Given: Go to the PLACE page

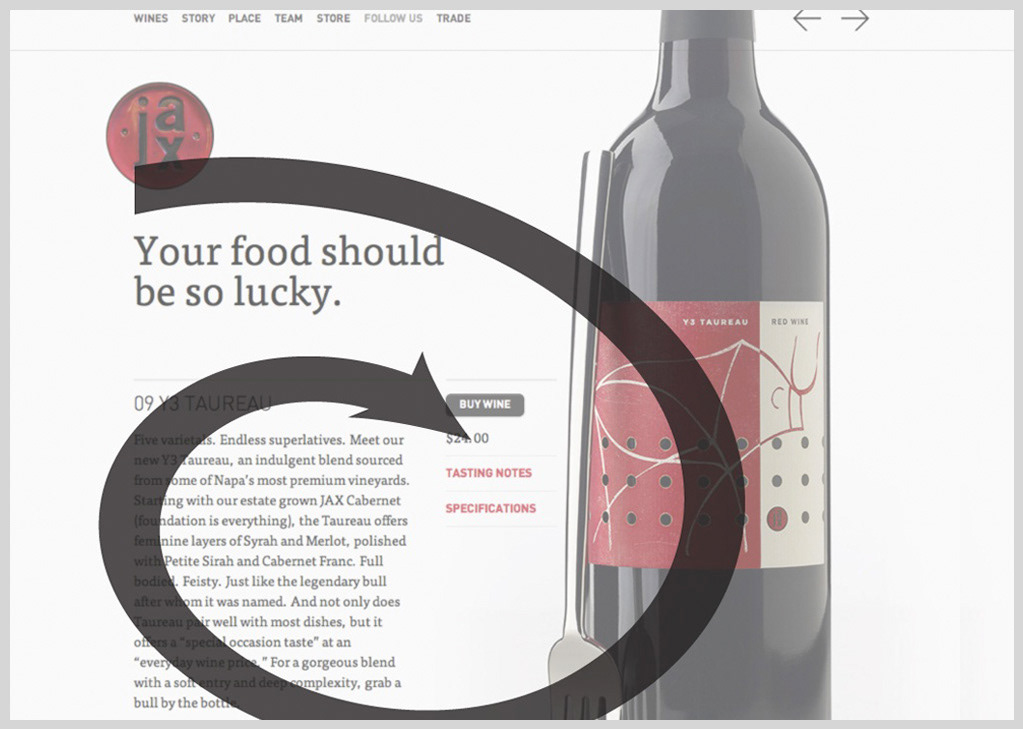Looking at the screenshot, I should click(x=245, y=18).
